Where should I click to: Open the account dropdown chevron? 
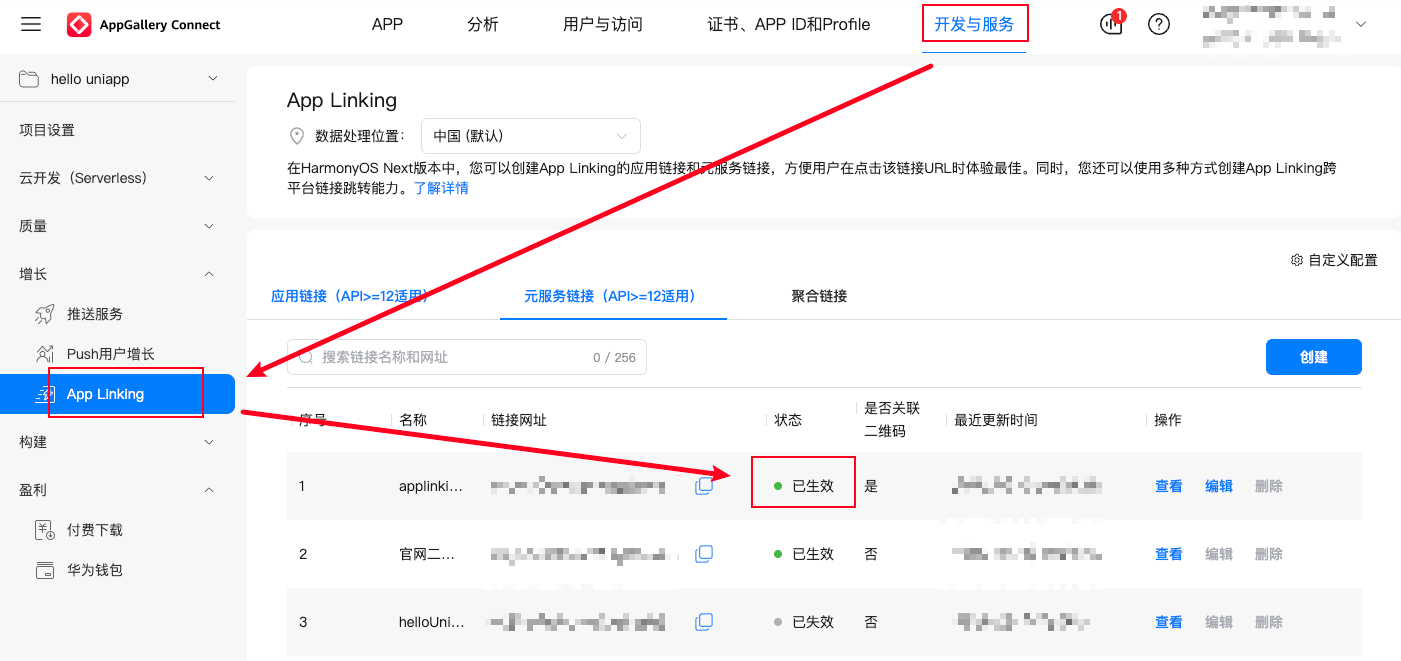[1360, 24]
